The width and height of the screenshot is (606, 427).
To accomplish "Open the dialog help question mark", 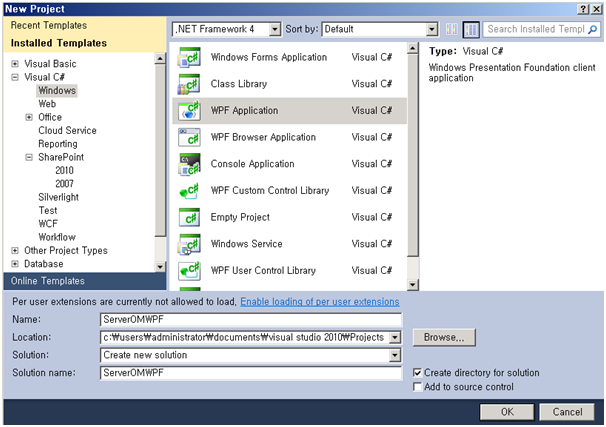I will [584, 9].
